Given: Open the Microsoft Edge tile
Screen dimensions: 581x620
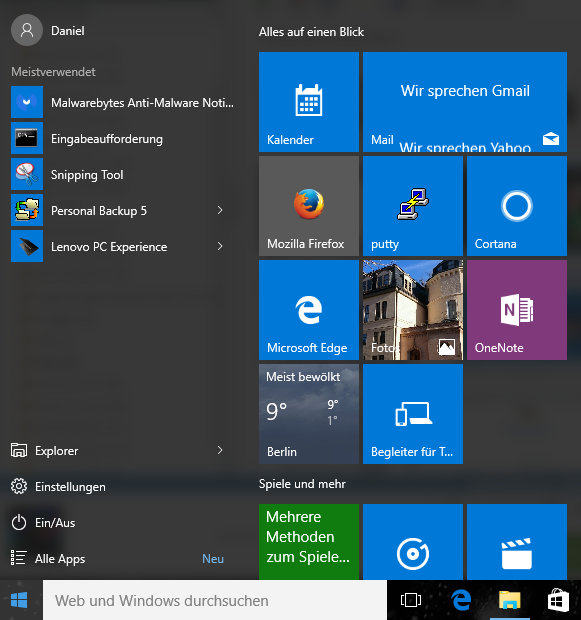Looking at the screenshot, I should pos(309,310).
